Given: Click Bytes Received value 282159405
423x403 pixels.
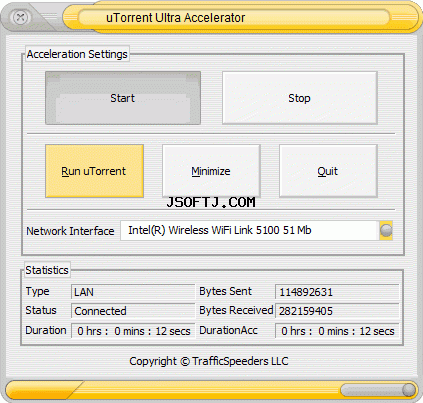Looking at the screenshot, I should tap(337, 311).
